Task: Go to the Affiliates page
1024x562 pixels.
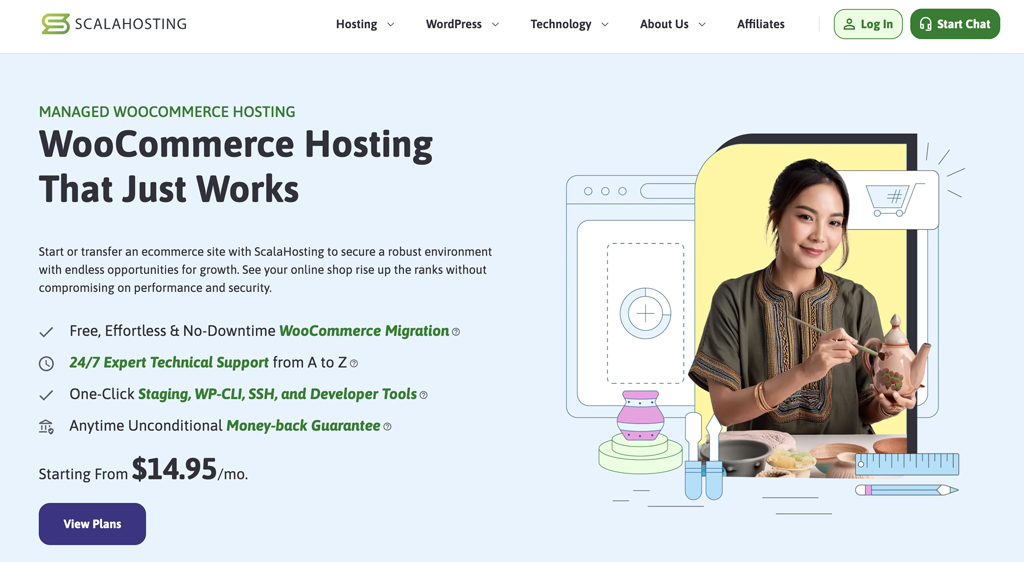Action: (x=761, y=24)
